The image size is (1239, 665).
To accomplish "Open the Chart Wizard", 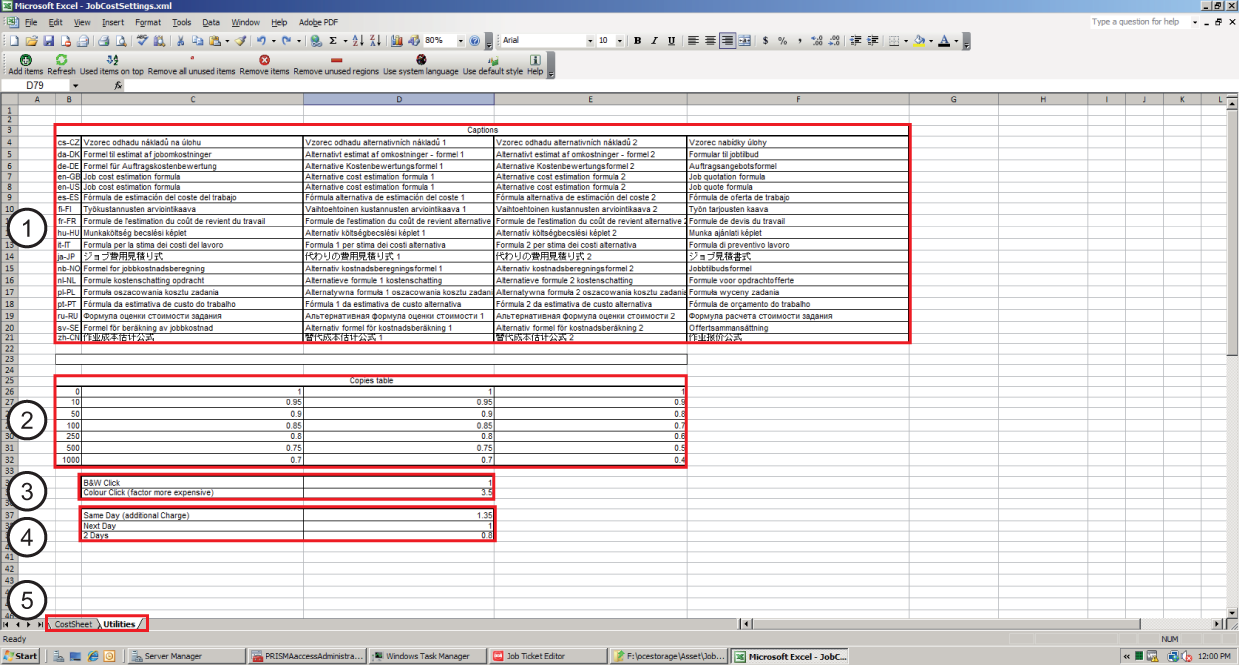I will click(397, 41).
